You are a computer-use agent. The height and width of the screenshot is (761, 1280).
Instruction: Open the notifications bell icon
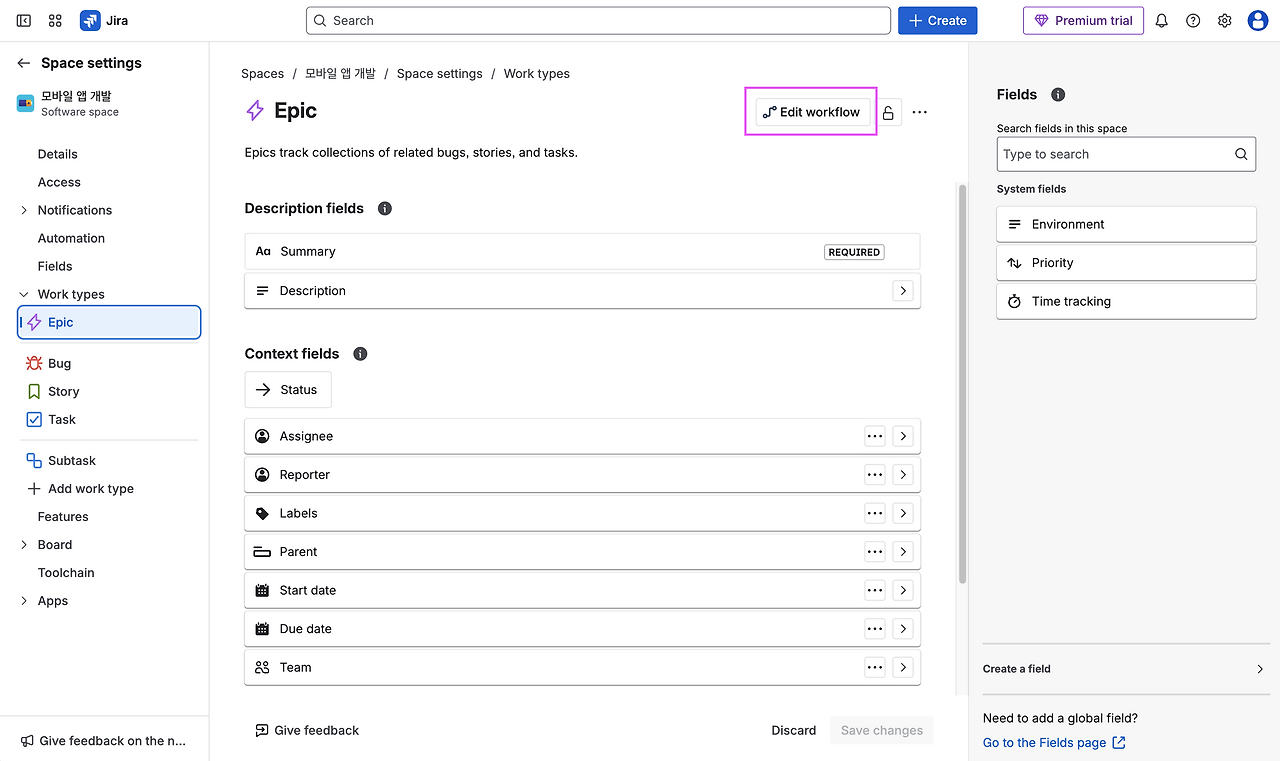[1161, 21]
